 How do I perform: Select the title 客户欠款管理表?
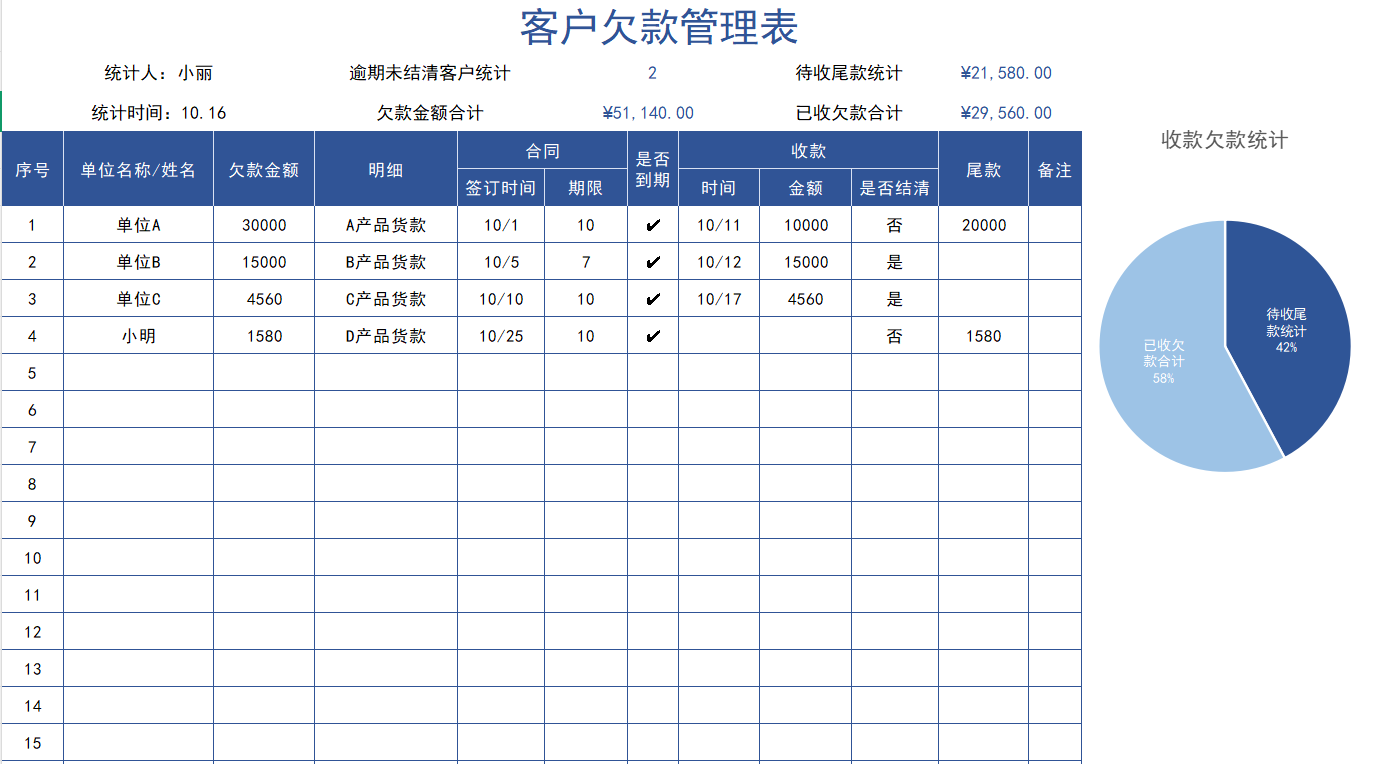[x=659, y=27]
